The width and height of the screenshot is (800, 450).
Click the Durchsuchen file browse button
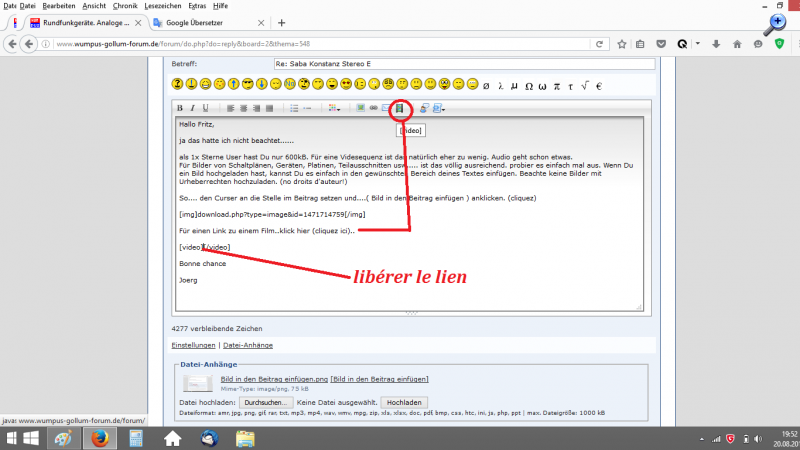pyautogui.click(x=265, y=401)
